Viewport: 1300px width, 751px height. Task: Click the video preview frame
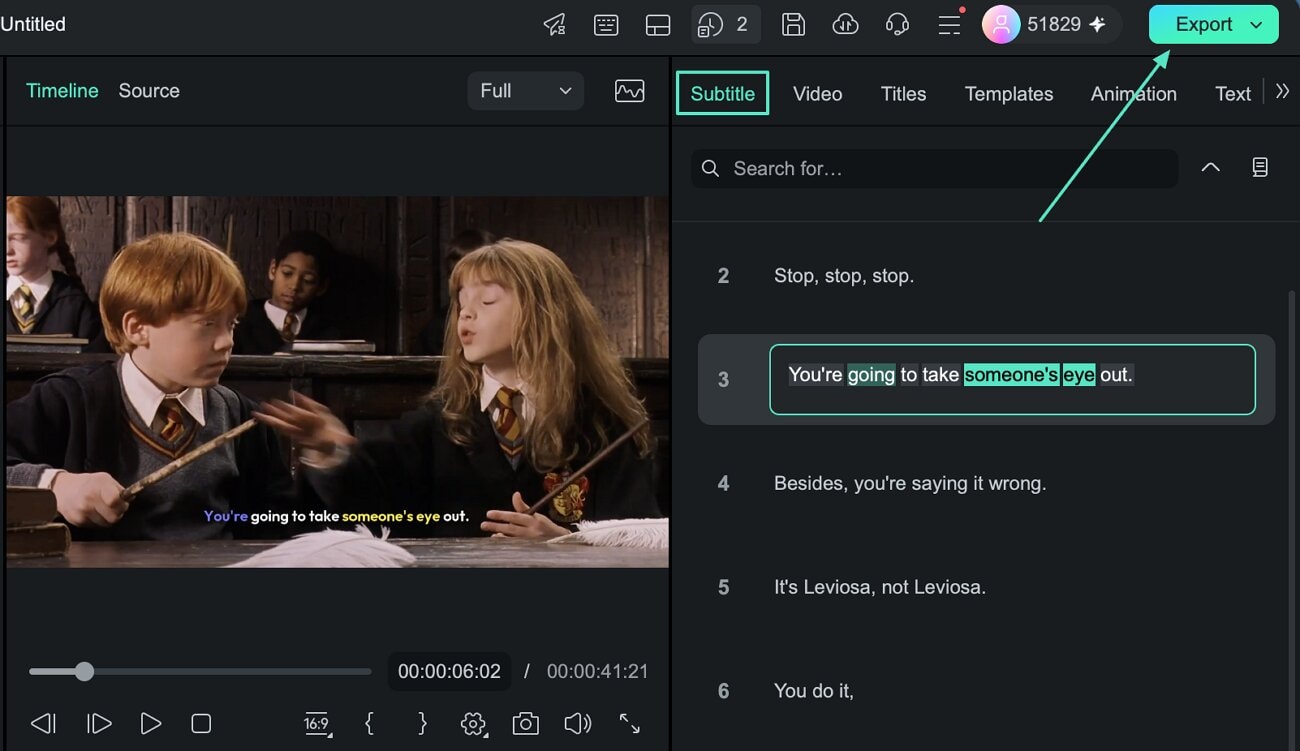coord(337,381)
